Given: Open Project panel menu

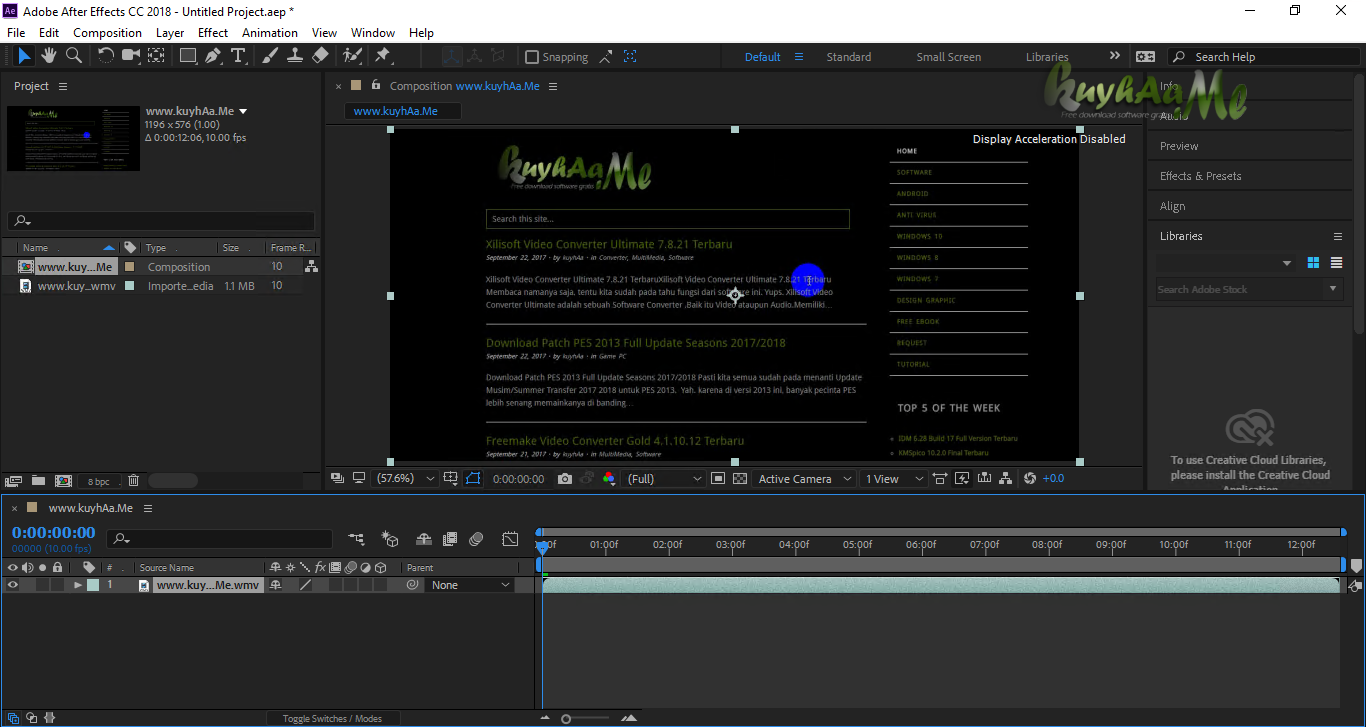Looking at the screenshot, I should pos(63,86).
